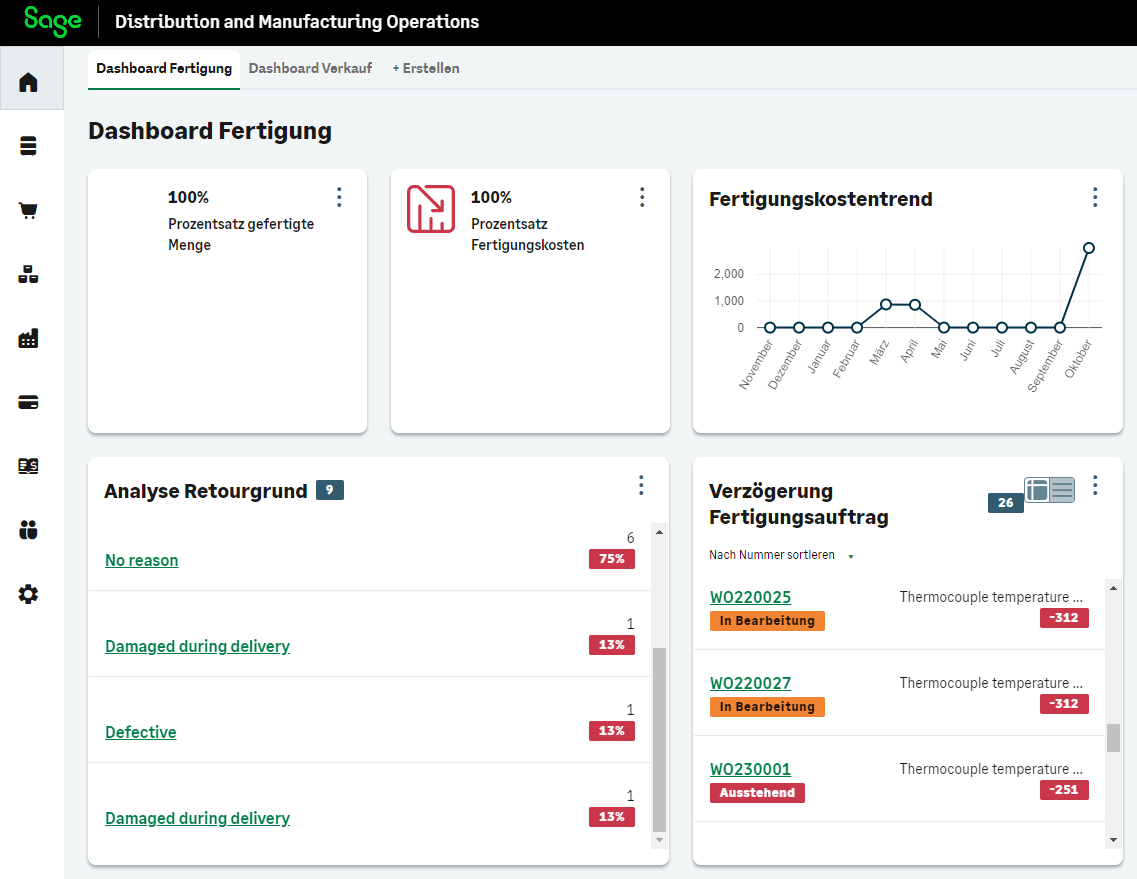
Task: Open the shopping cart sidebar icon
Action: pos(28,211)
